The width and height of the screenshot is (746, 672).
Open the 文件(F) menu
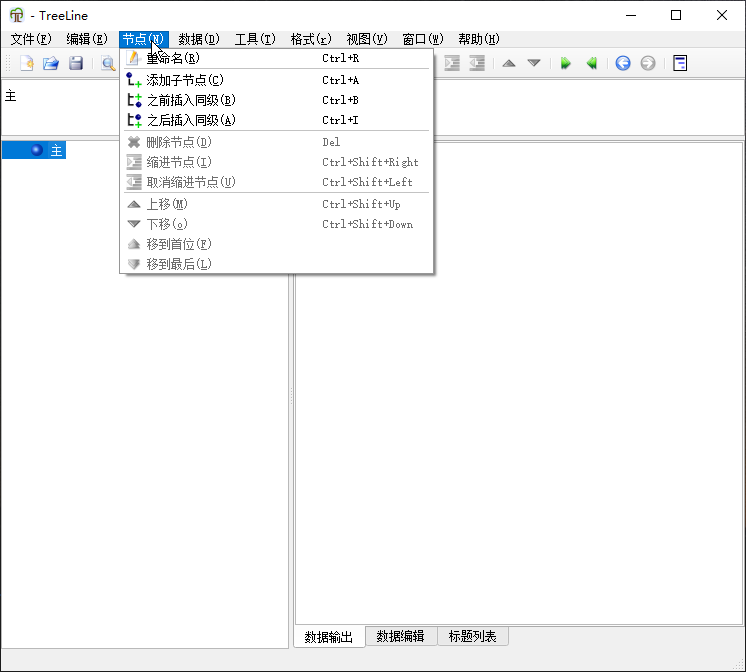(x=31, y=39)
